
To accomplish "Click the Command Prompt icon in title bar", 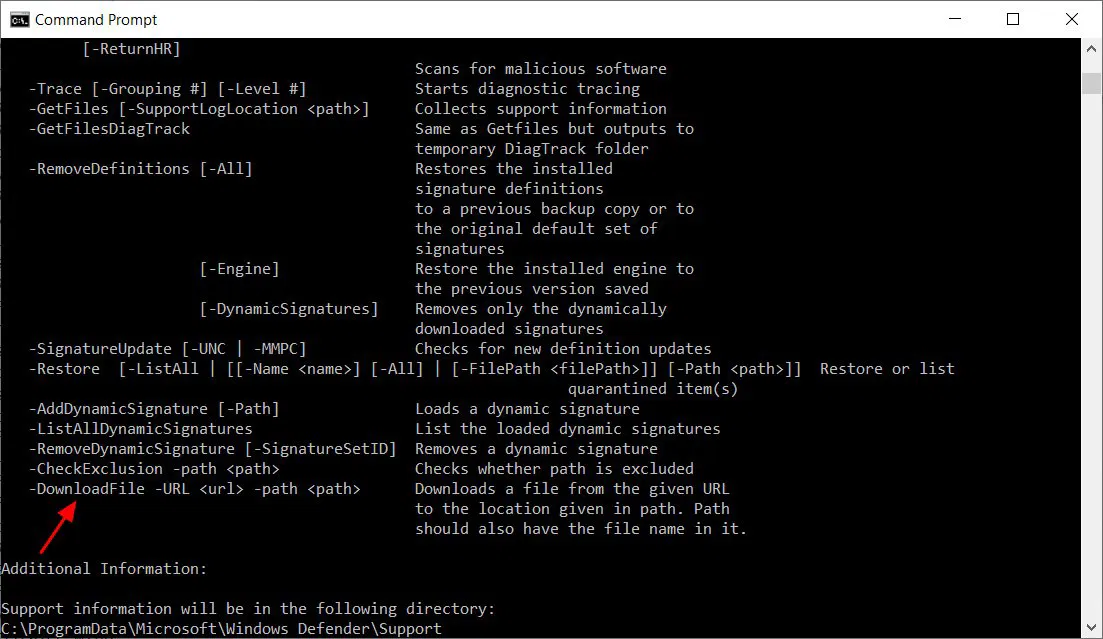I will [x=20, y=19].
